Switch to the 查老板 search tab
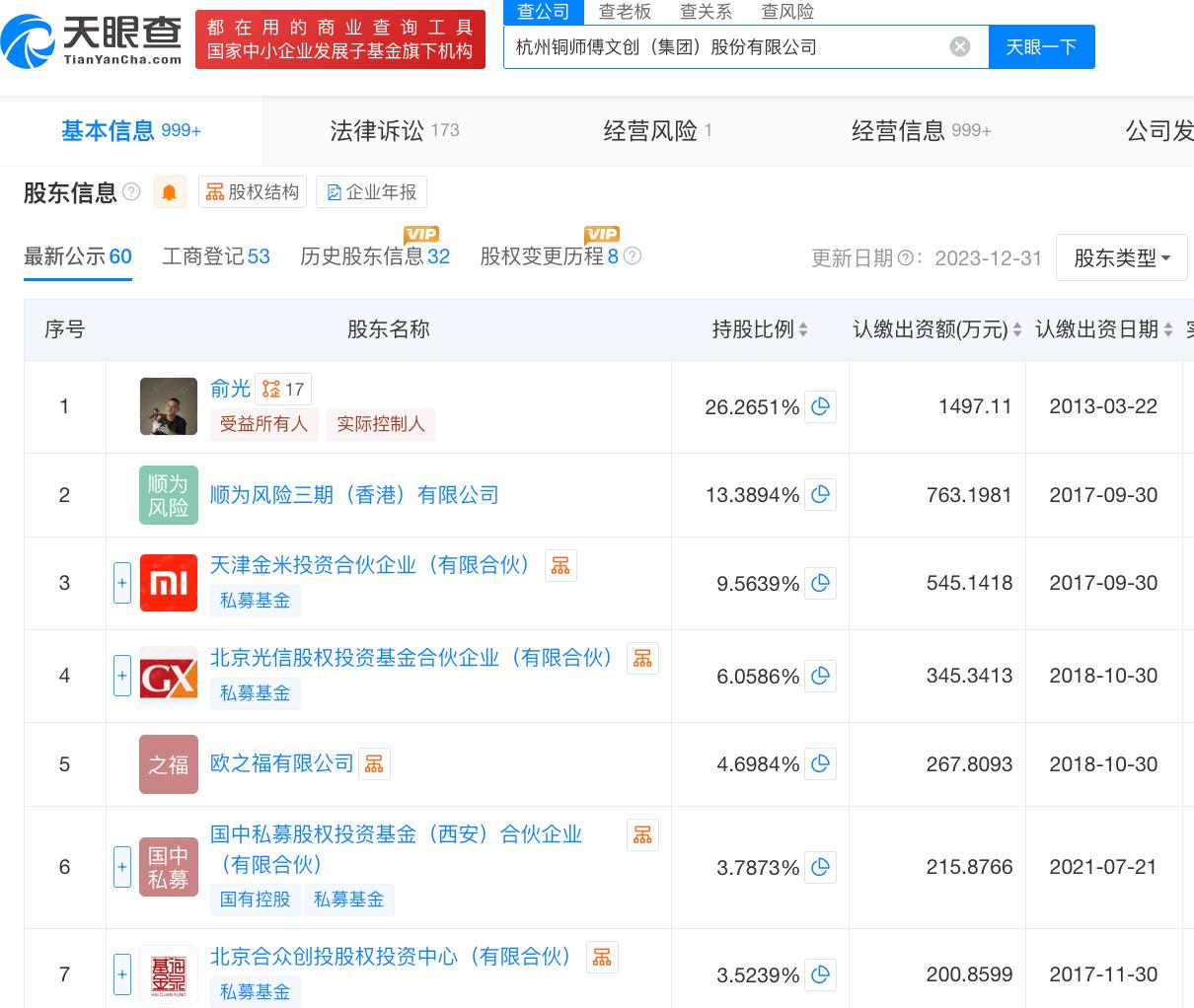 625,12
